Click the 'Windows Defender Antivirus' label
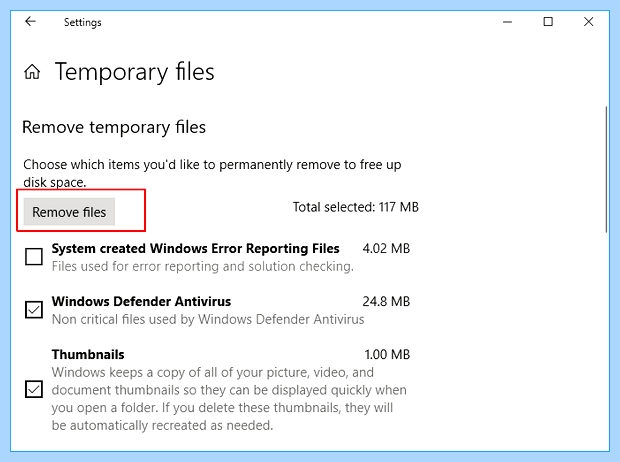The image size is (620, 462). coord(141,301)
